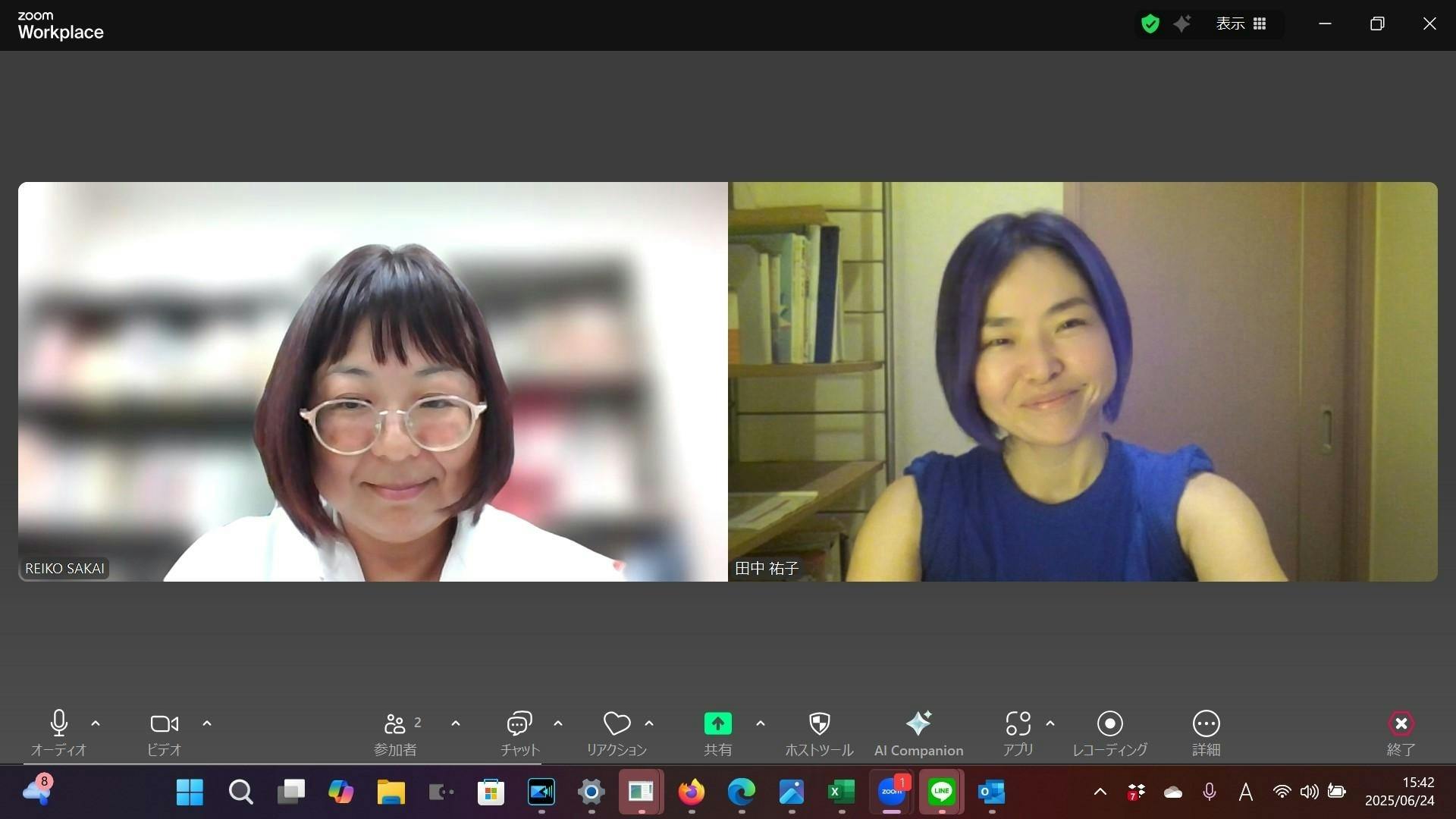Expand share options arrow beside 共有
Image resolution: width=1456 pixels, height=819 pixels.
[x=761, y=723]
